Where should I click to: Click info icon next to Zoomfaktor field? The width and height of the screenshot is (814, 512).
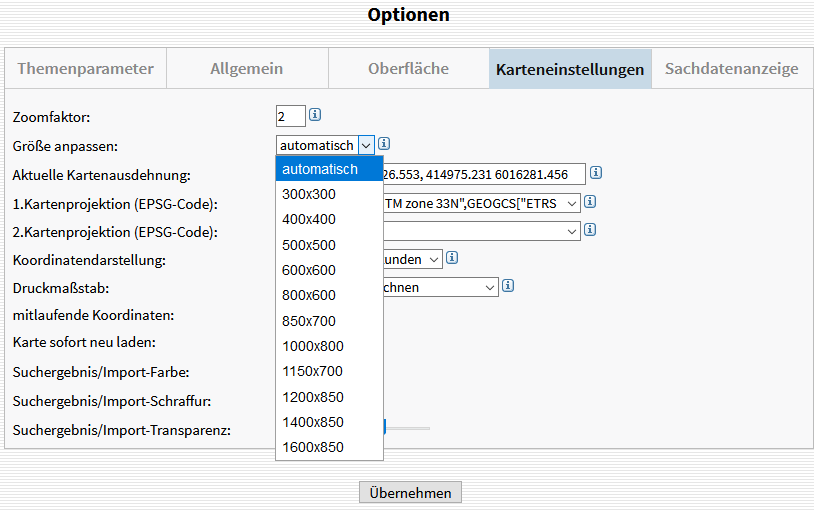[x=315, y=115]
